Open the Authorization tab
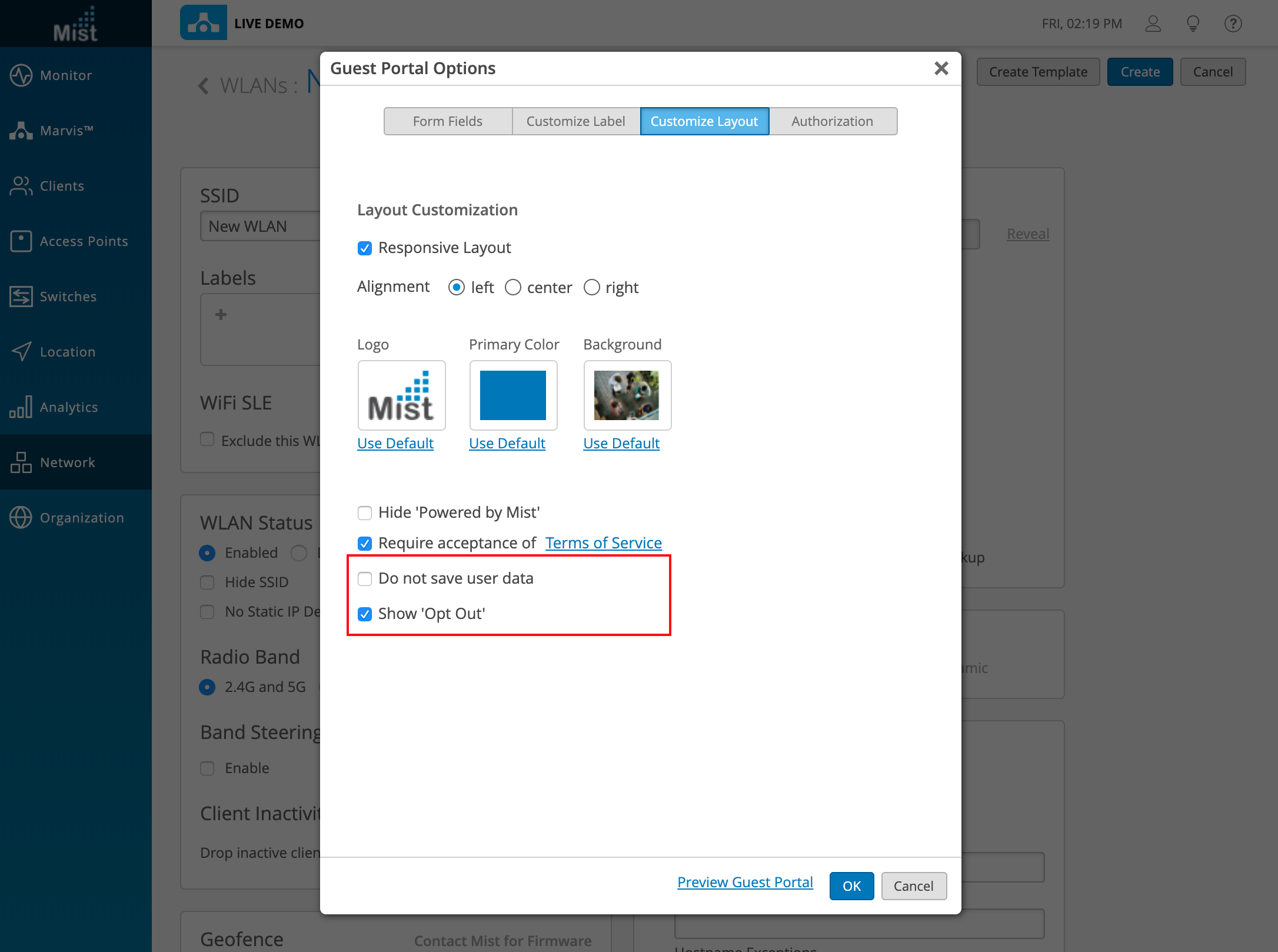The image size is (1278, 952). pyautogui.click(x=832, y=121)
